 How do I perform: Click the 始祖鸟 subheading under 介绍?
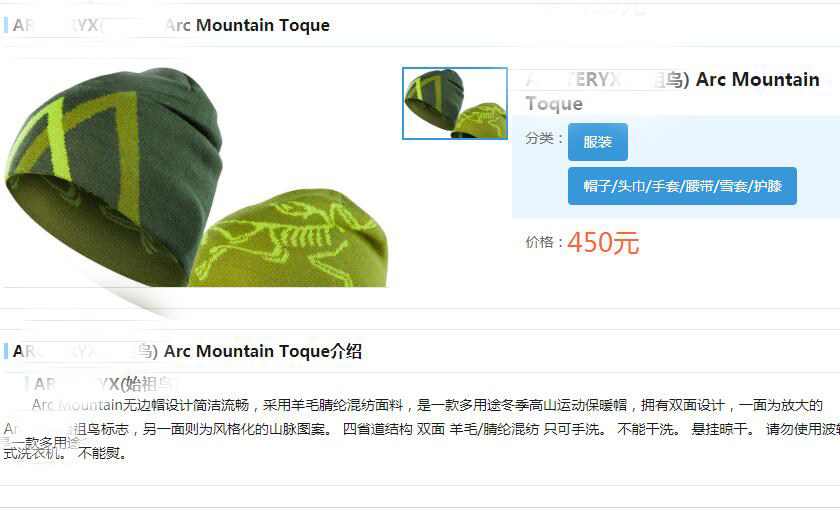(x=103, y=384)
